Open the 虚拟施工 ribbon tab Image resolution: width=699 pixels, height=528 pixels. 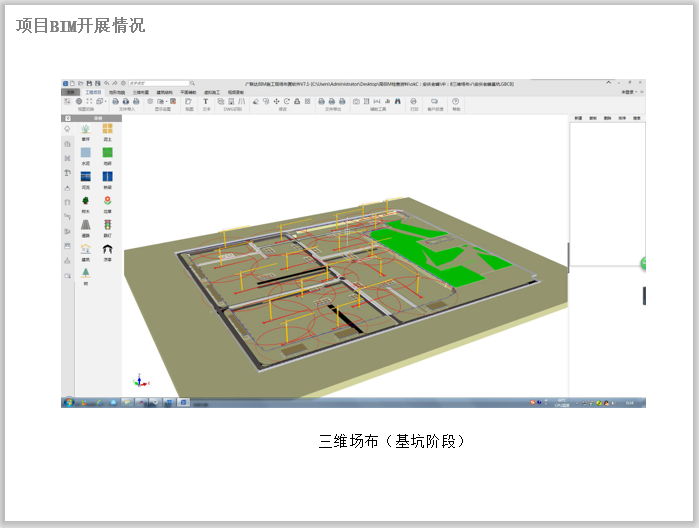point(212,92)
